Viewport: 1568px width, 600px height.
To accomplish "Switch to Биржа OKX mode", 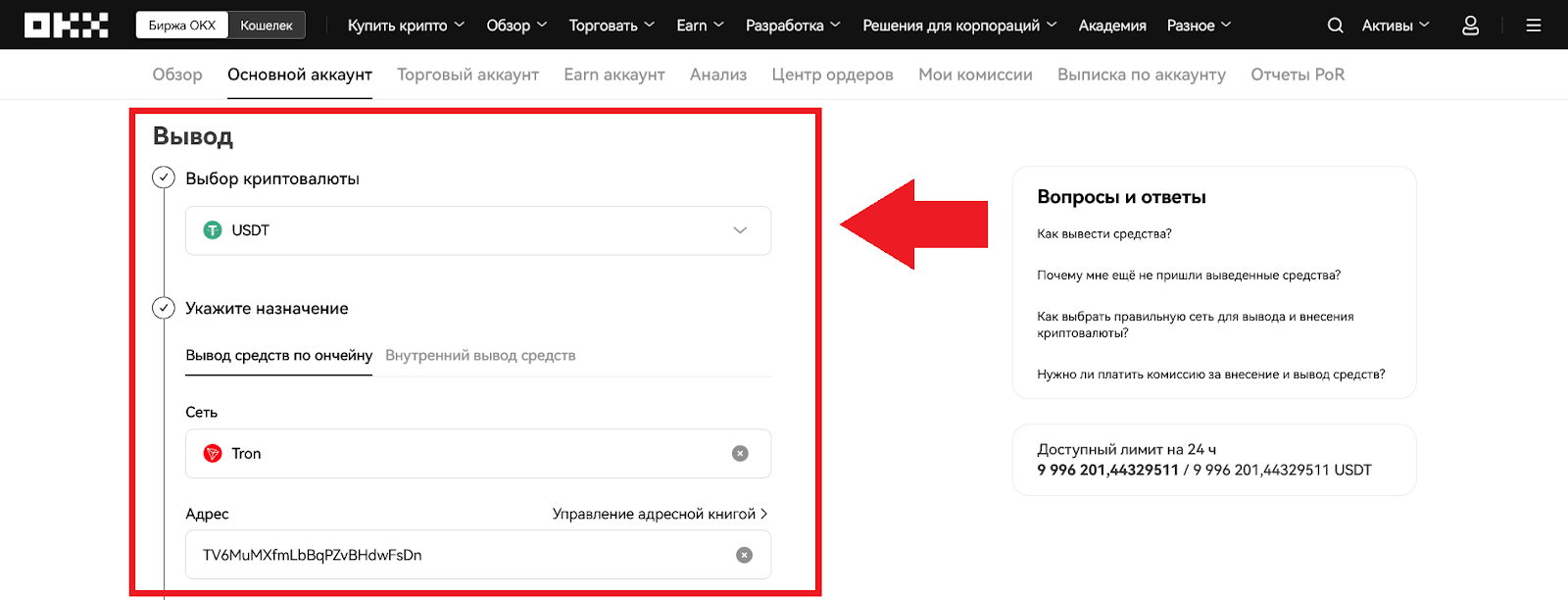I will (x=182, y=25).
